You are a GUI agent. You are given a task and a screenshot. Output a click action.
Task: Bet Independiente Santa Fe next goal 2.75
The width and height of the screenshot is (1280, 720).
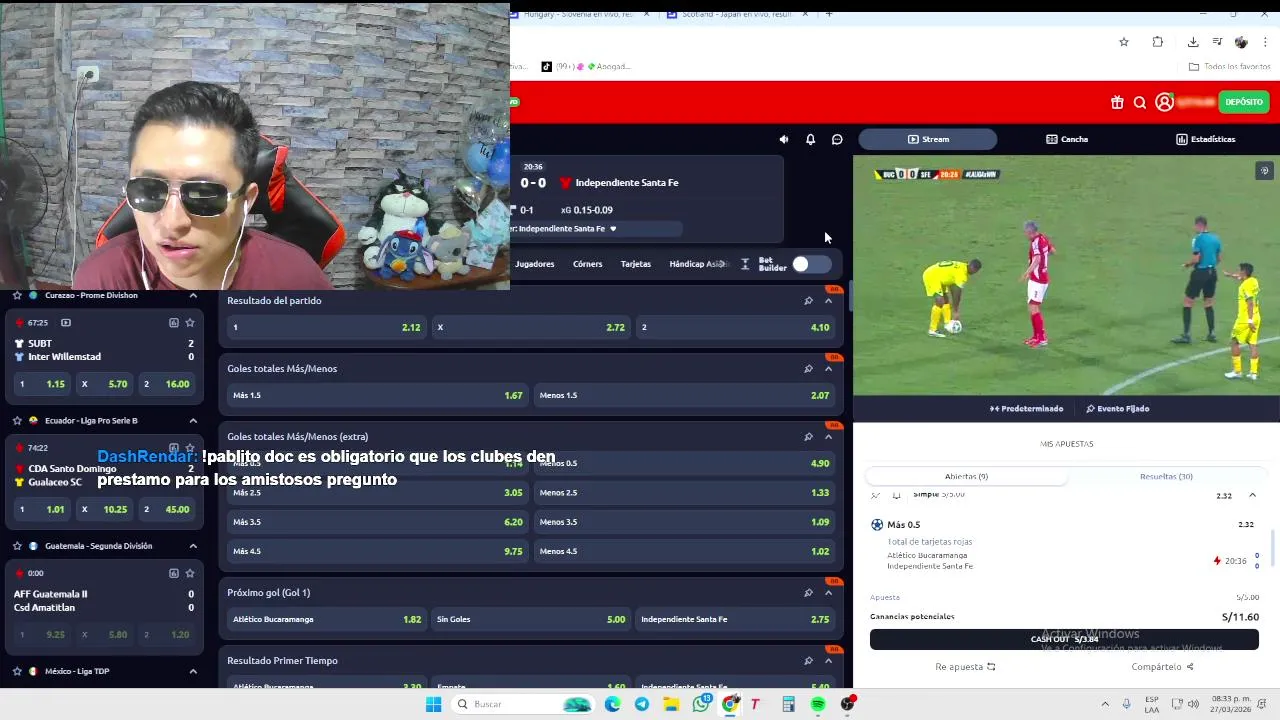click(735, 619)
